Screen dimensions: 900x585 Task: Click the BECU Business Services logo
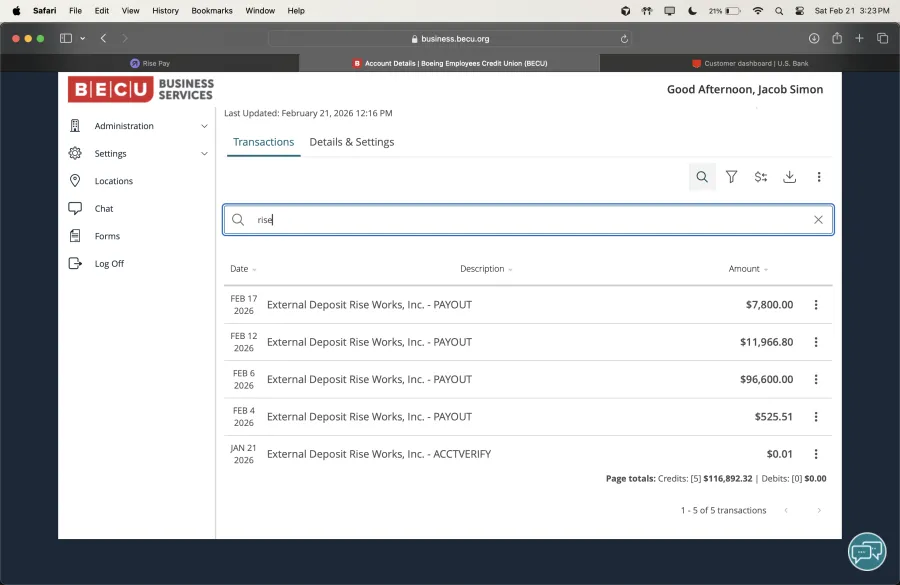[x=141, y=89]
